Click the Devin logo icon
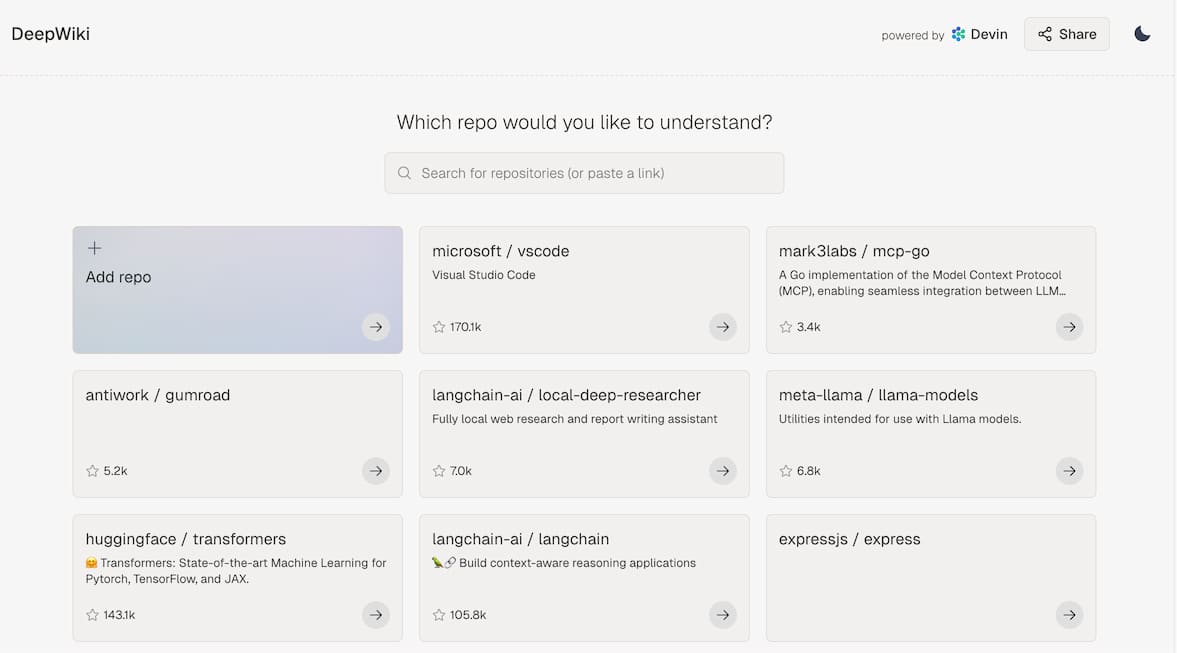The height and width of the screenshot is (653, 1177). (x=958, y=34)
